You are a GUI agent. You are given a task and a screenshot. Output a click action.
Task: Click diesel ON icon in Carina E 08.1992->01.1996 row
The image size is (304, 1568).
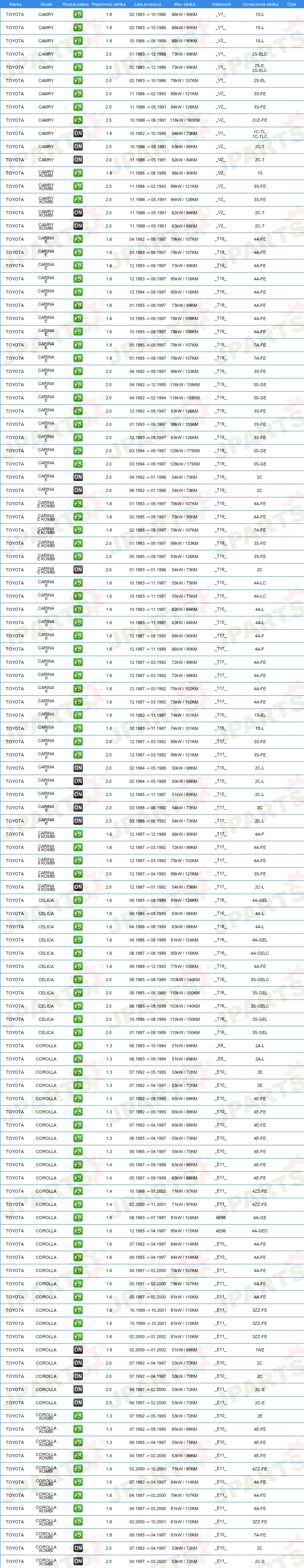click(78, 491)
